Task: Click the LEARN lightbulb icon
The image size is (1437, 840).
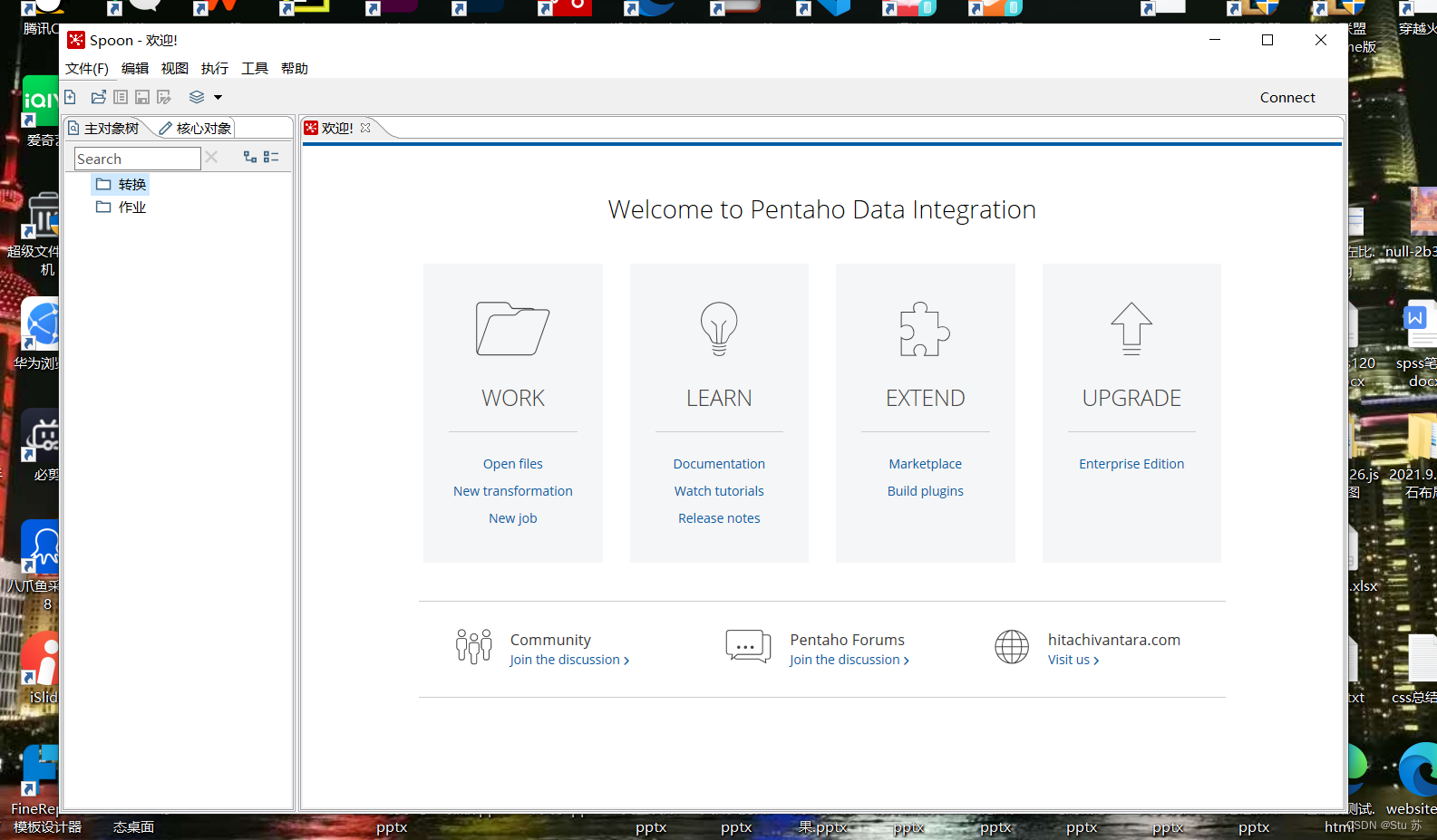Action: click(719, 328)
